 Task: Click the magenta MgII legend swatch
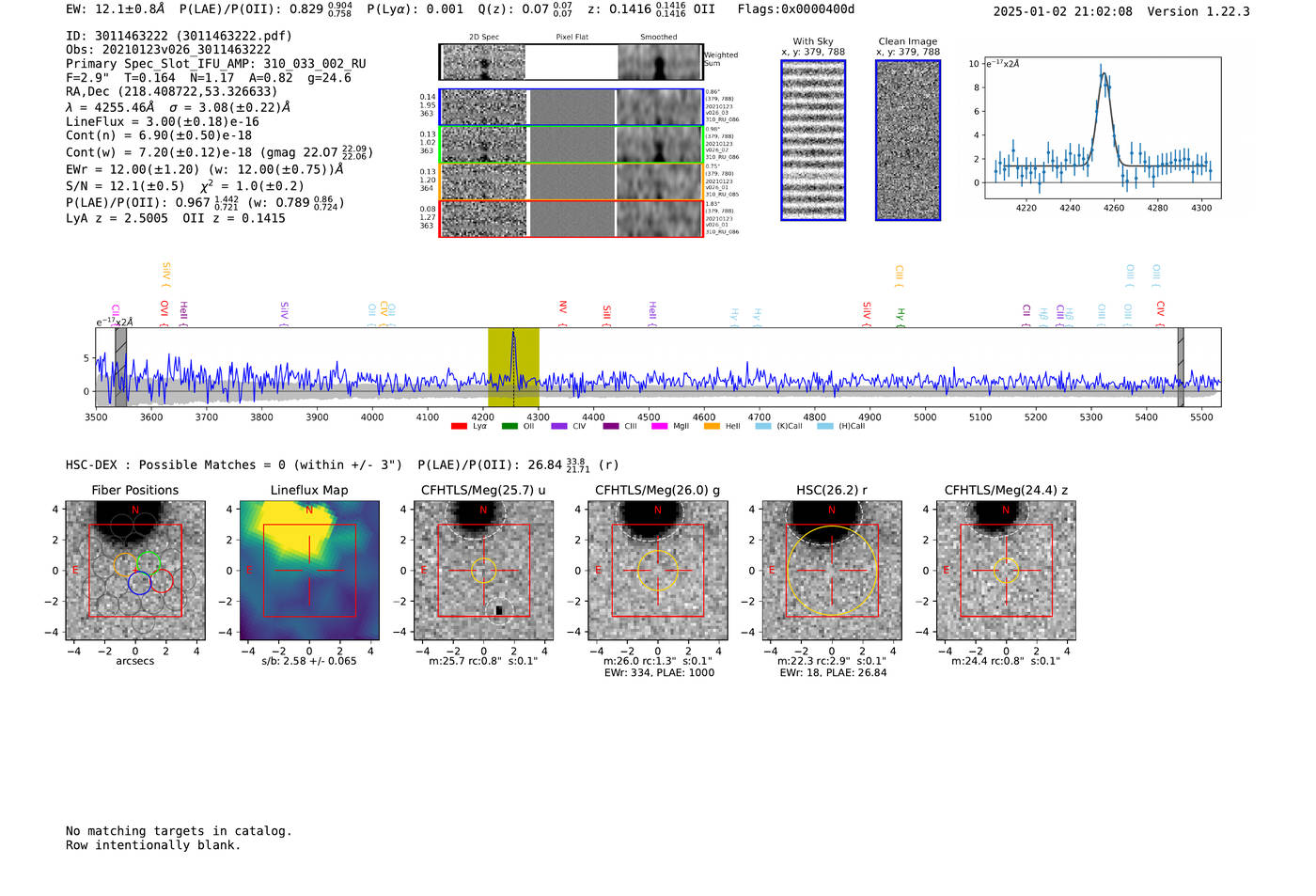[659, 426]
